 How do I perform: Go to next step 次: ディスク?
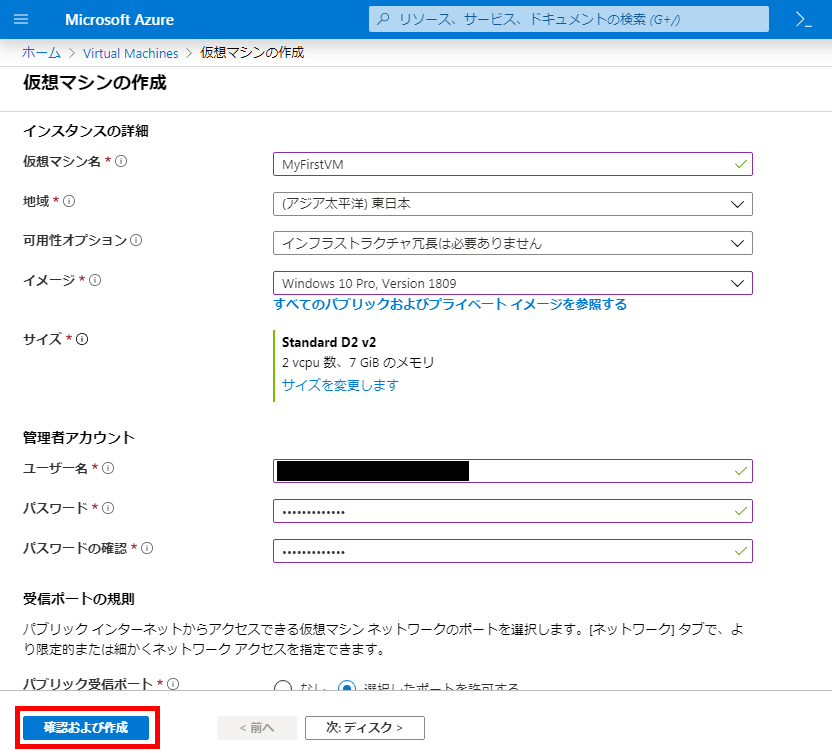click(x=365, y=728)
